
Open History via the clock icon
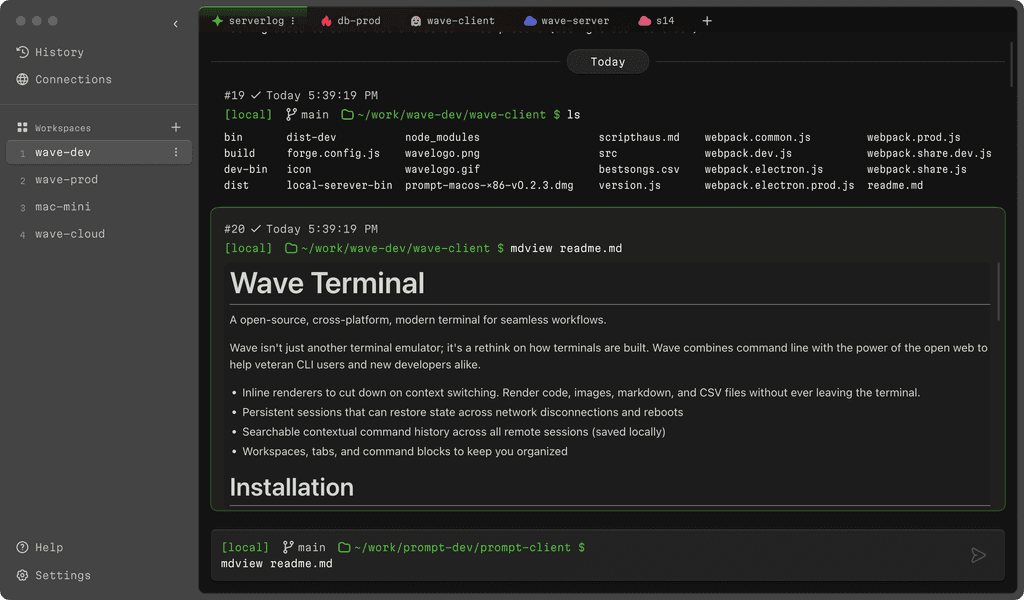(22, 51)
